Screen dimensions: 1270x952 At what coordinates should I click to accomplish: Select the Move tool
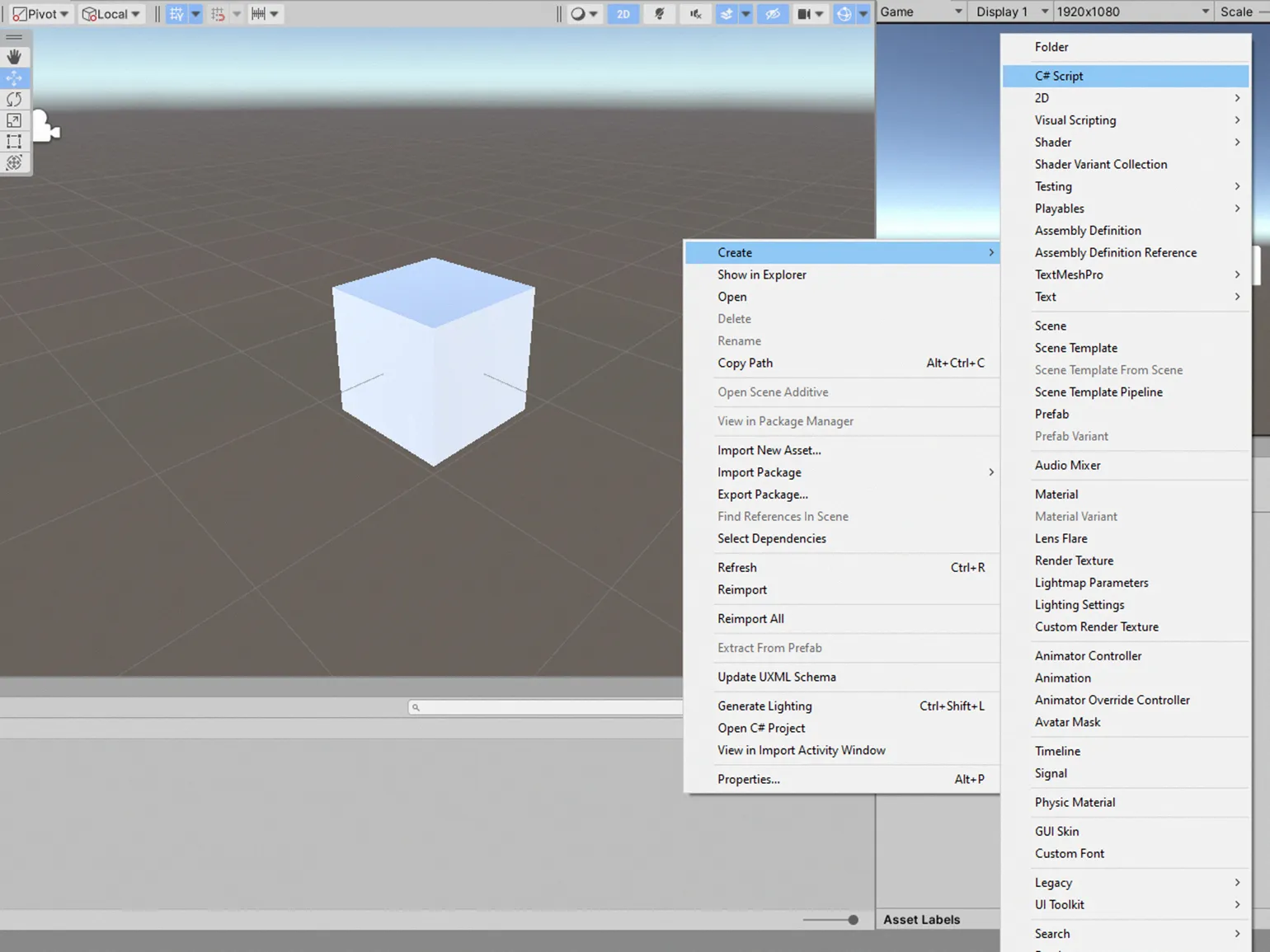click(x=14, y=78)
